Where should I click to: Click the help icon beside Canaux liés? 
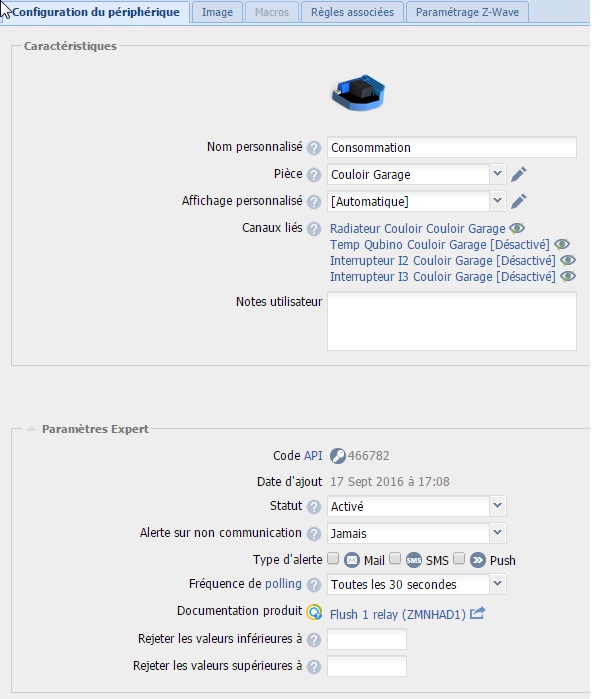point(314,229)
